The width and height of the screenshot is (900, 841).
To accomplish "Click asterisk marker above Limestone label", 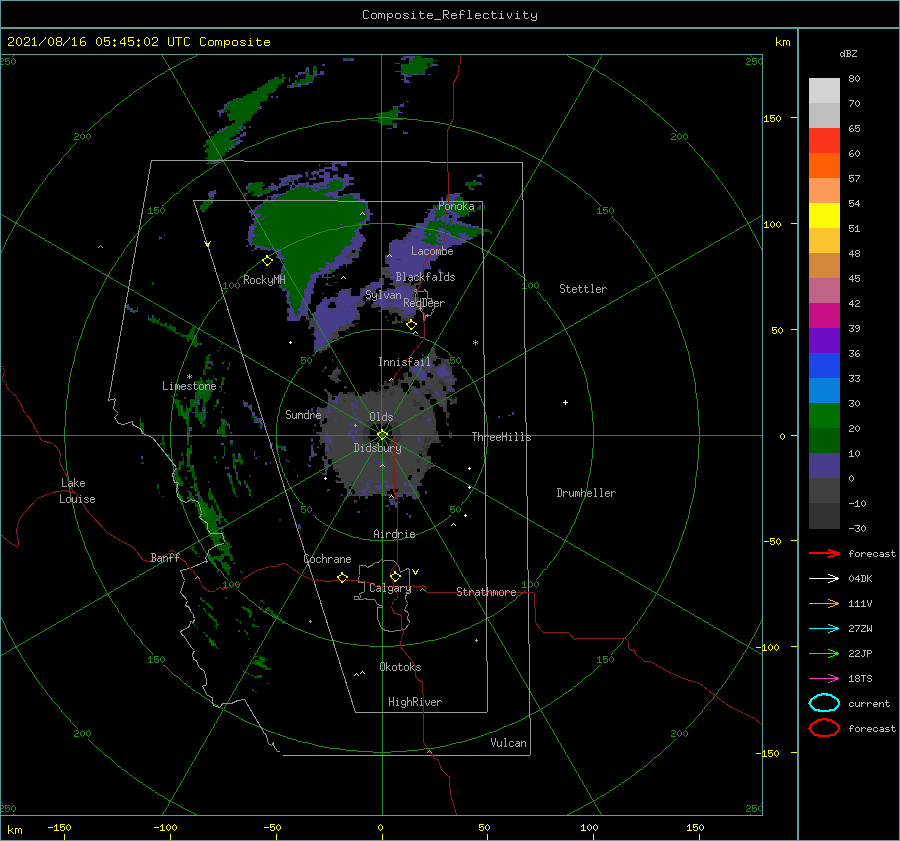I will 189,377.
